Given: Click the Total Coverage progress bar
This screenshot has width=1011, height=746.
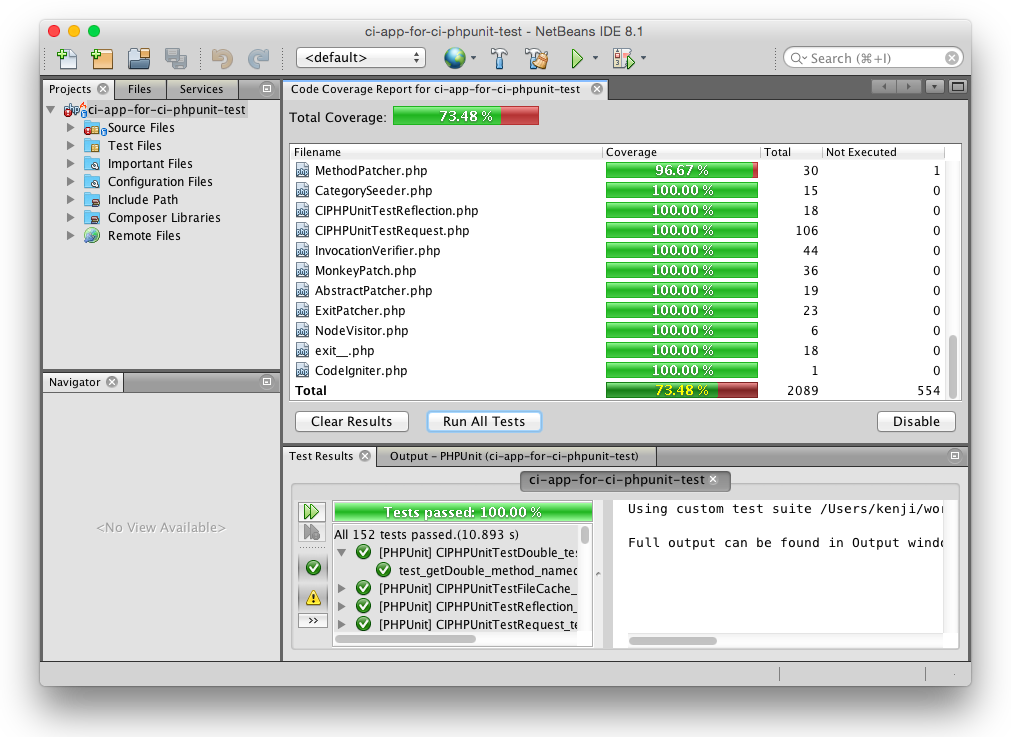Looking at the screenshot, I should (466, 115).
